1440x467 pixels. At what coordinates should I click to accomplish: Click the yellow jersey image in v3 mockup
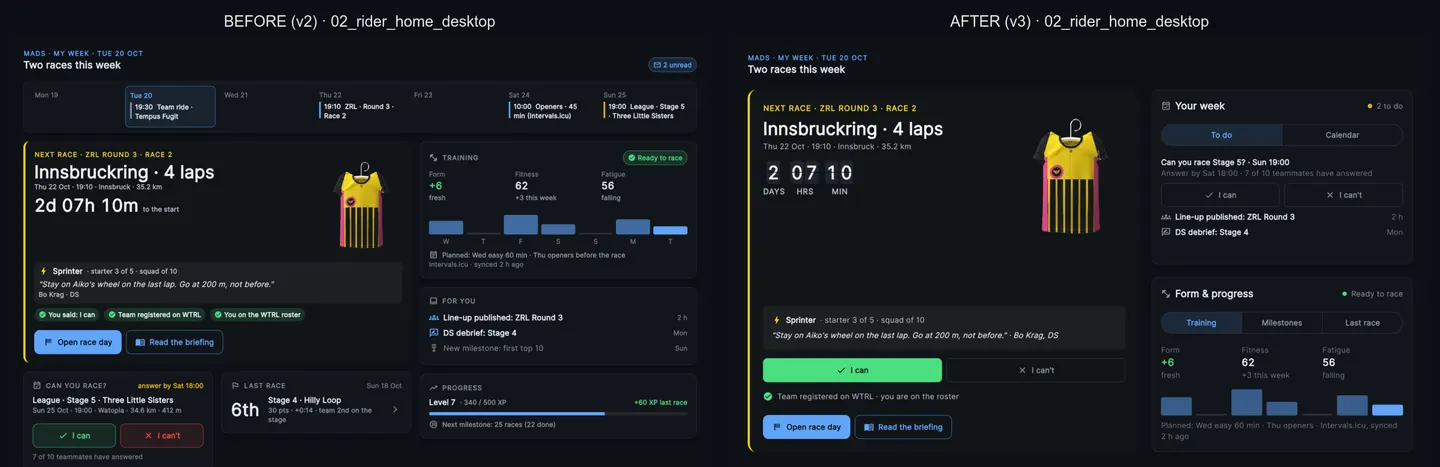tap(1071, 178)
